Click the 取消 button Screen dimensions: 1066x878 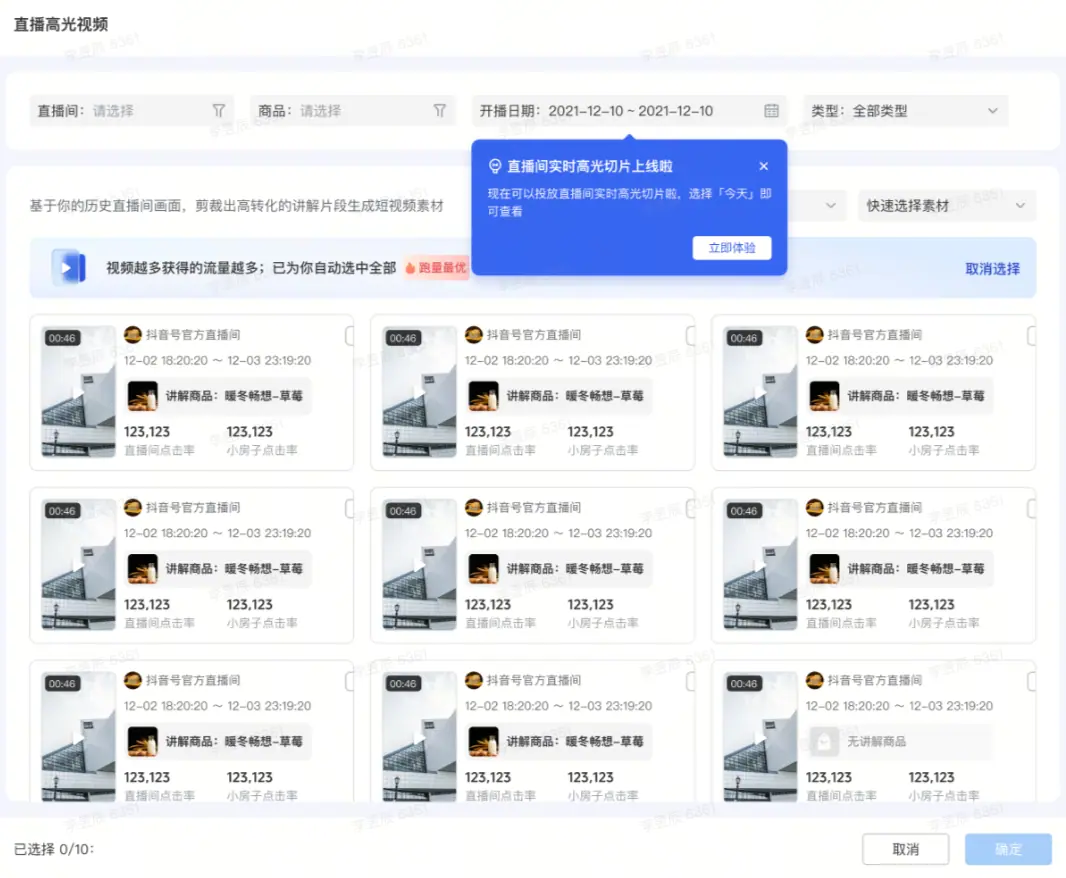pyautogui.click(x=905, y=849)
